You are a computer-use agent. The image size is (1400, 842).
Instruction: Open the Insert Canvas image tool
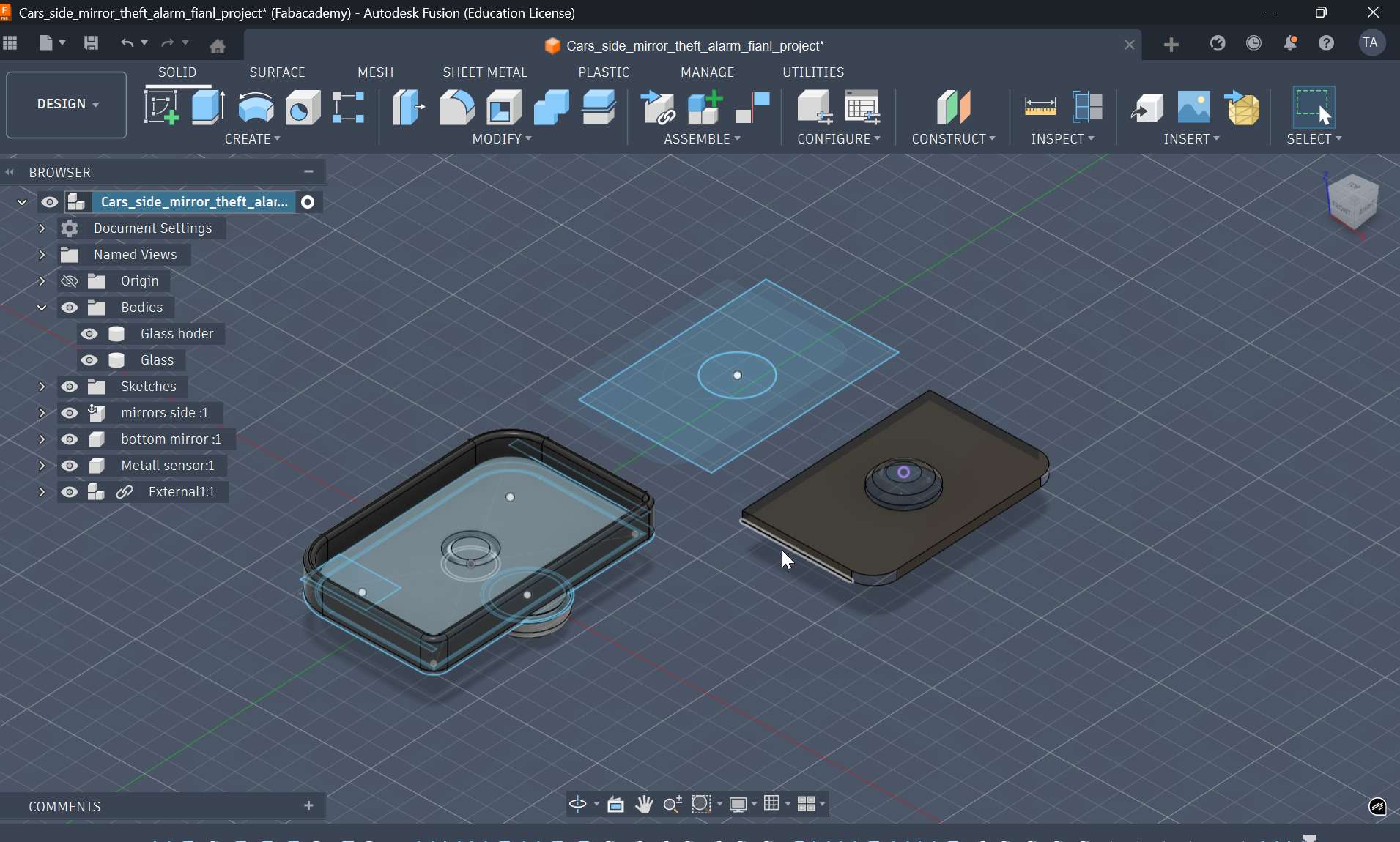(x=1193, y=108)
